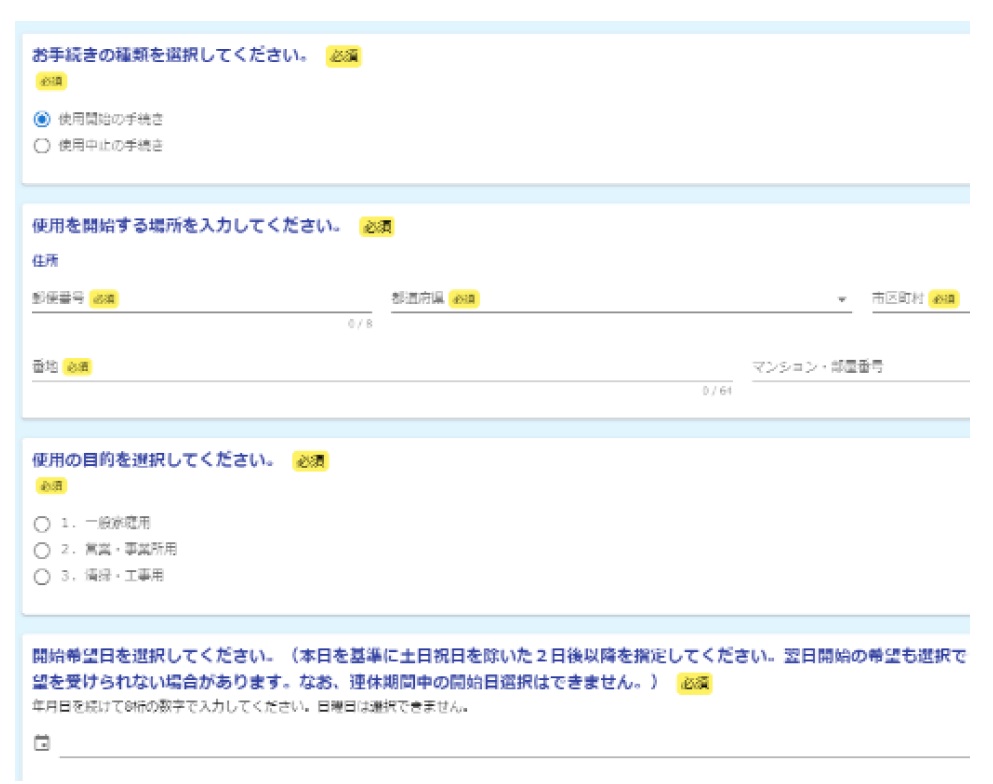Click the 0 / 64 character counter
993x784 pixels.
pyautogui.click(x=717, y=391)
